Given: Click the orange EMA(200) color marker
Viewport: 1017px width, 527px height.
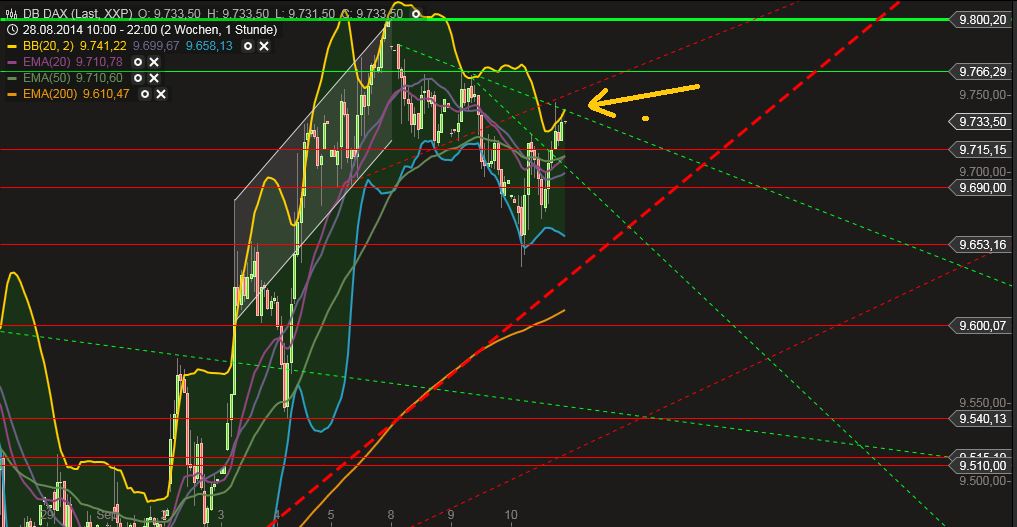Looking at the screenshot, I should pyautogui.click(x=12, y=94).
